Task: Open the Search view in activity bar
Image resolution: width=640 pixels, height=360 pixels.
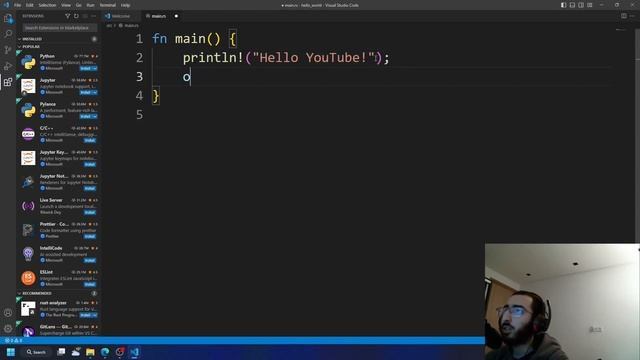Action: (x=8, y=34)
